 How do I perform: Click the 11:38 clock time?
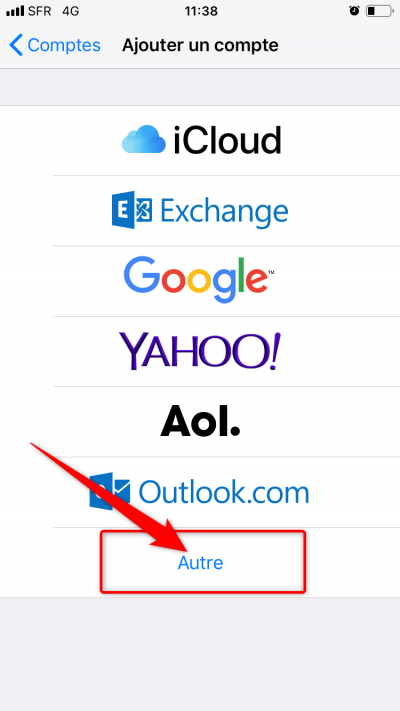tap(200, 11)
